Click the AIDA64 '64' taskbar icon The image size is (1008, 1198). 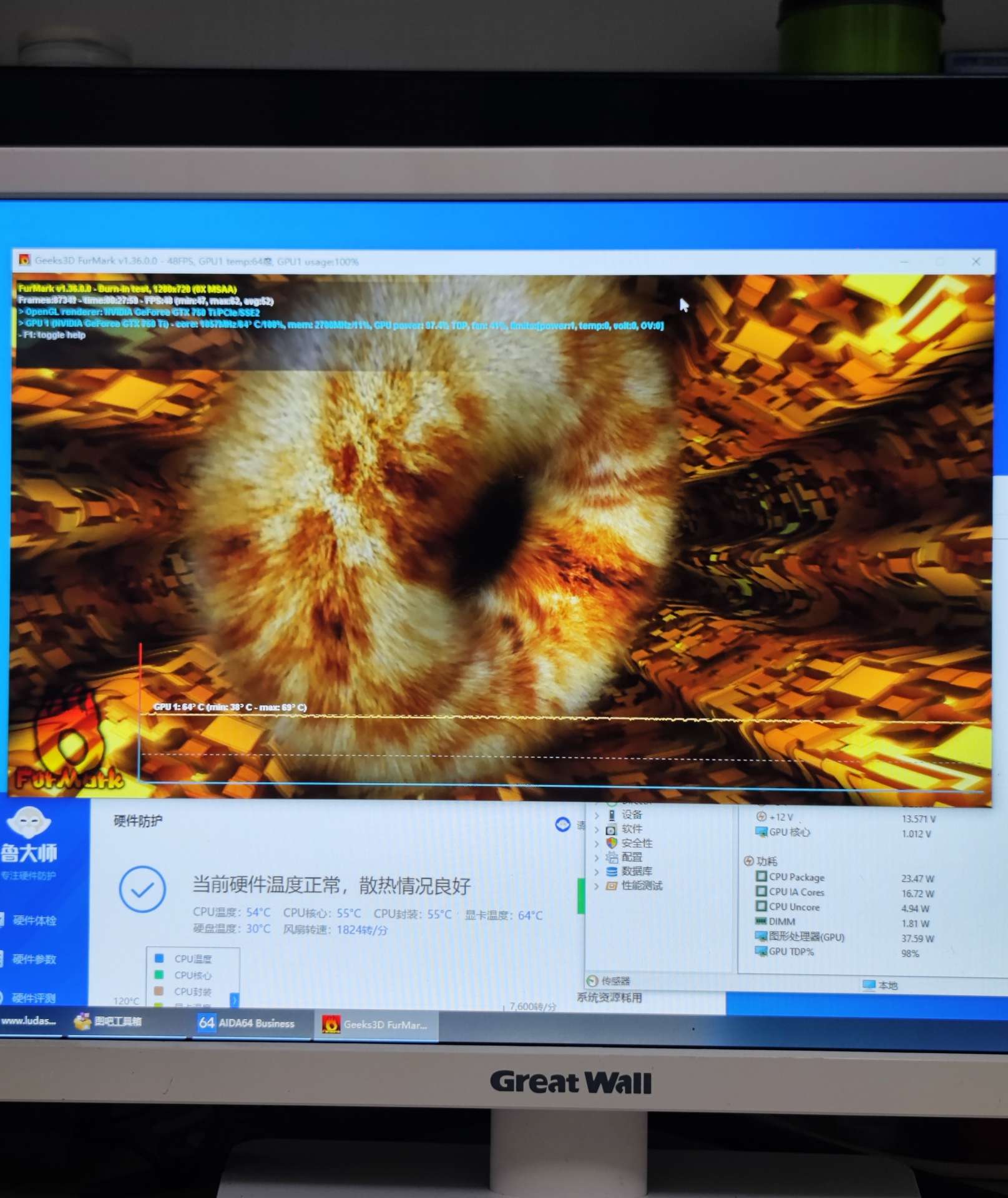(x=207, y=1023)
